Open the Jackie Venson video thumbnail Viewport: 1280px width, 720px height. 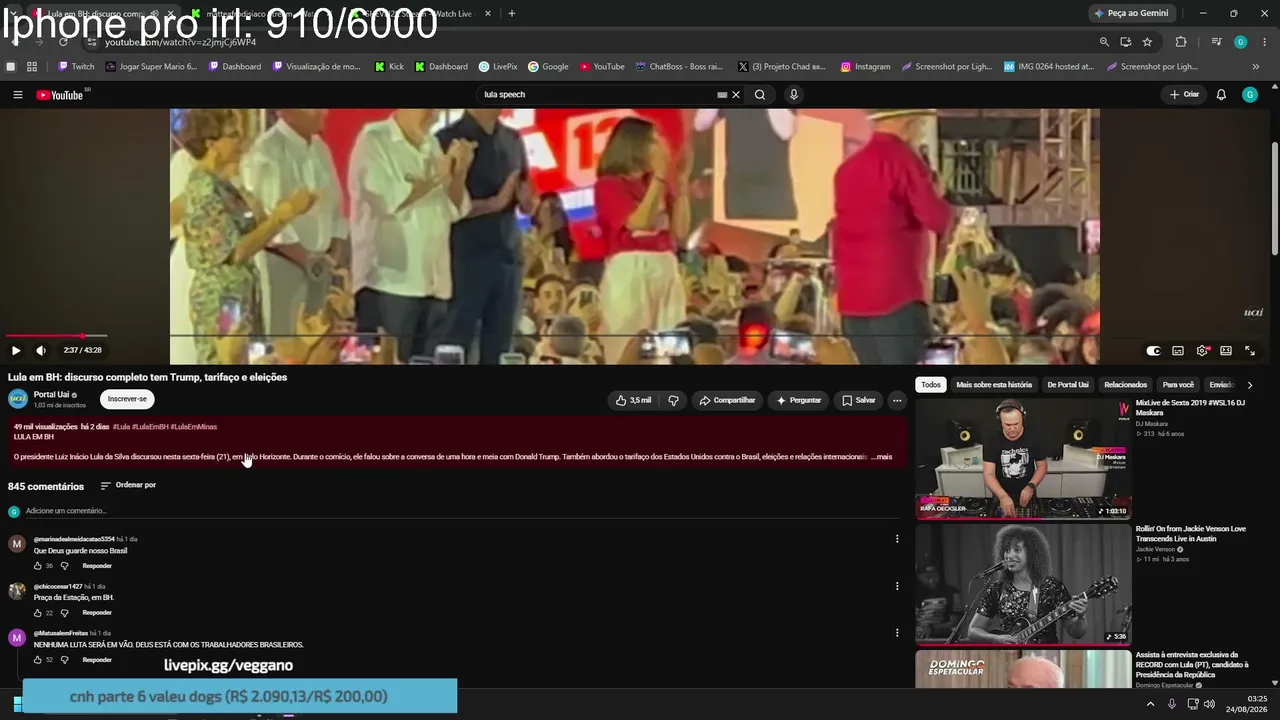click(1023, 585)
